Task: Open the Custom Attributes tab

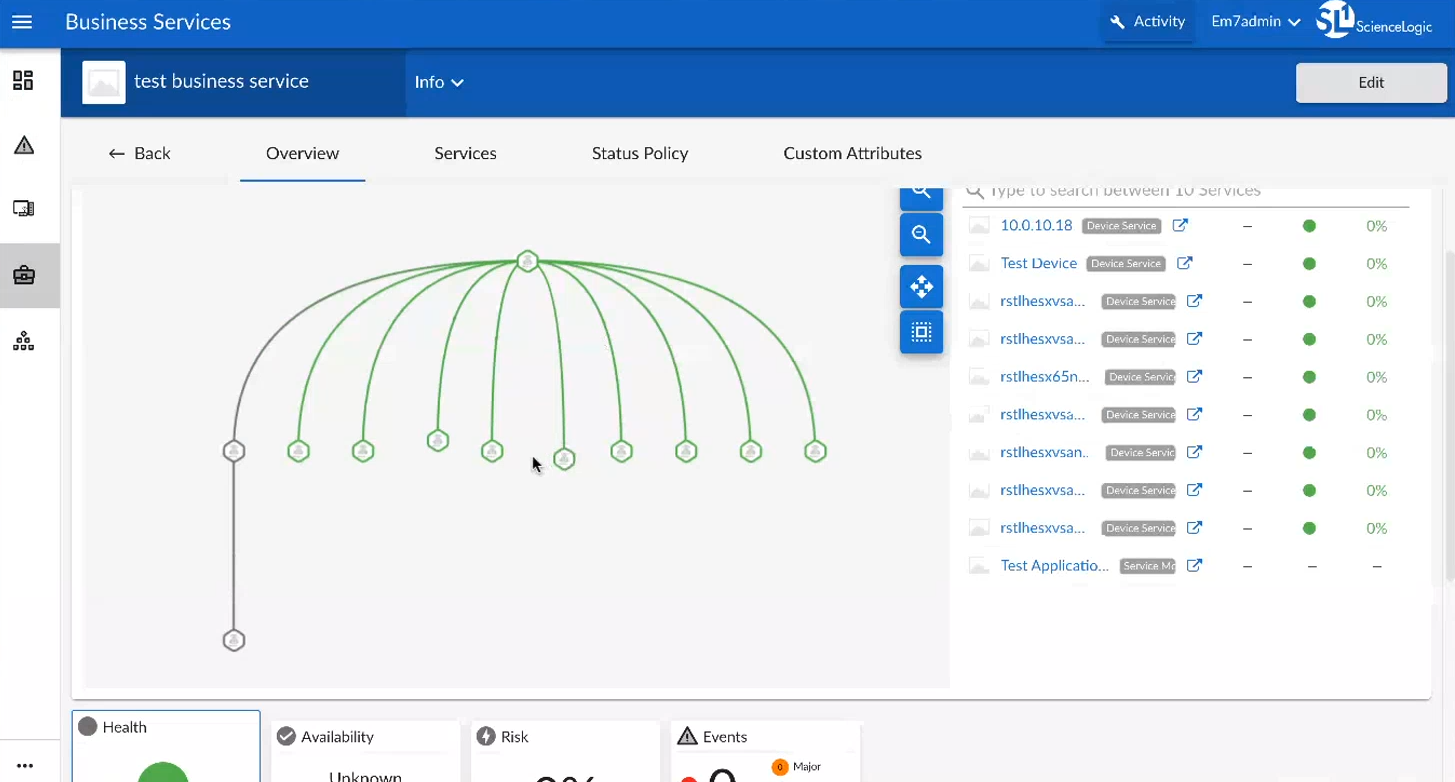Action: 852,154
